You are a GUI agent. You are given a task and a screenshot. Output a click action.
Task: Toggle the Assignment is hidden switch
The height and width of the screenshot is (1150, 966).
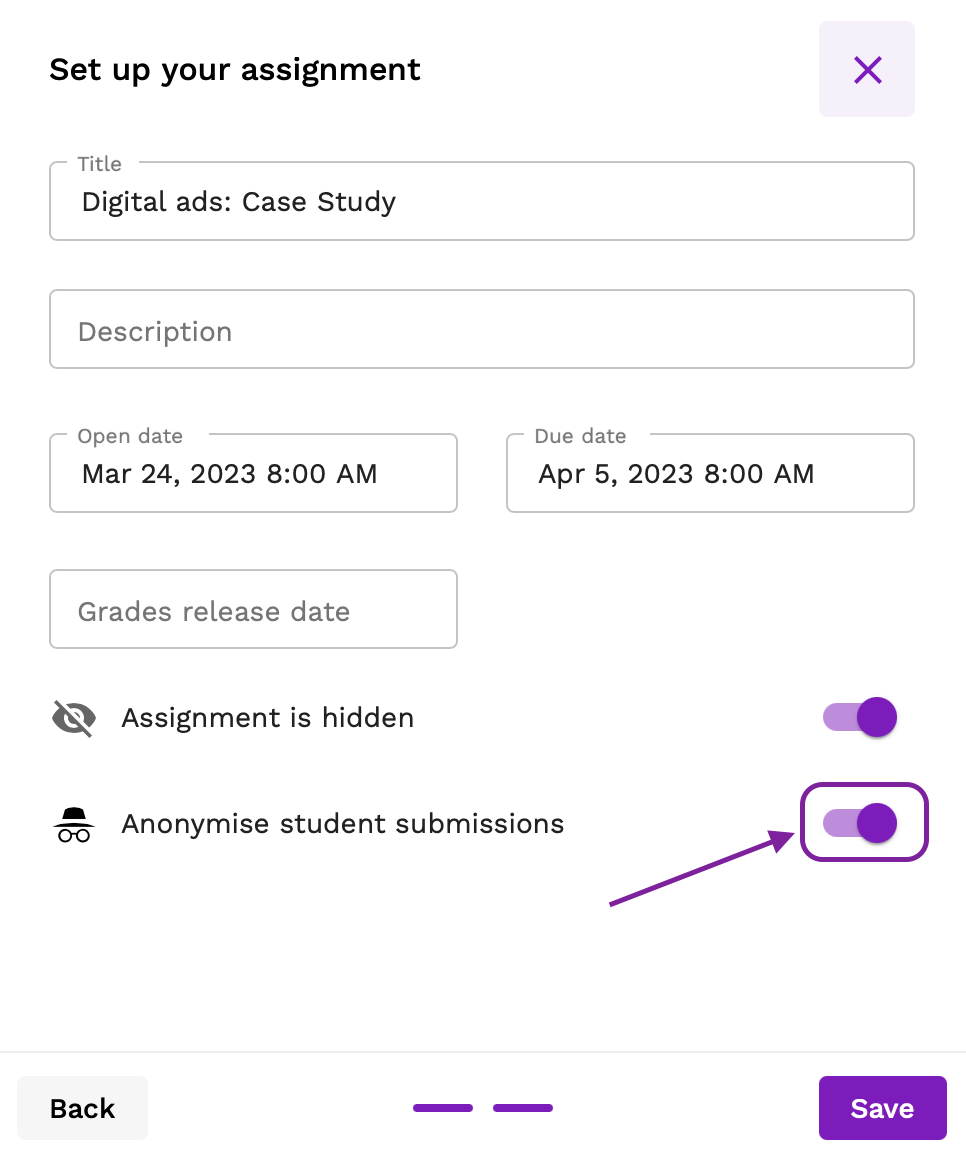[x=860, y=717]
